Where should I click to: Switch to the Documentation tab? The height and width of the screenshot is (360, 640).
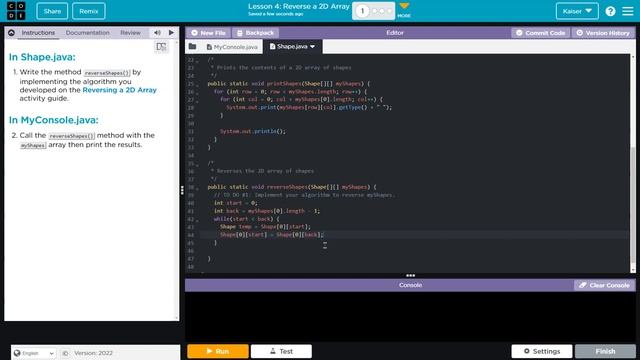pyautogui.click(x=87, y=33)
